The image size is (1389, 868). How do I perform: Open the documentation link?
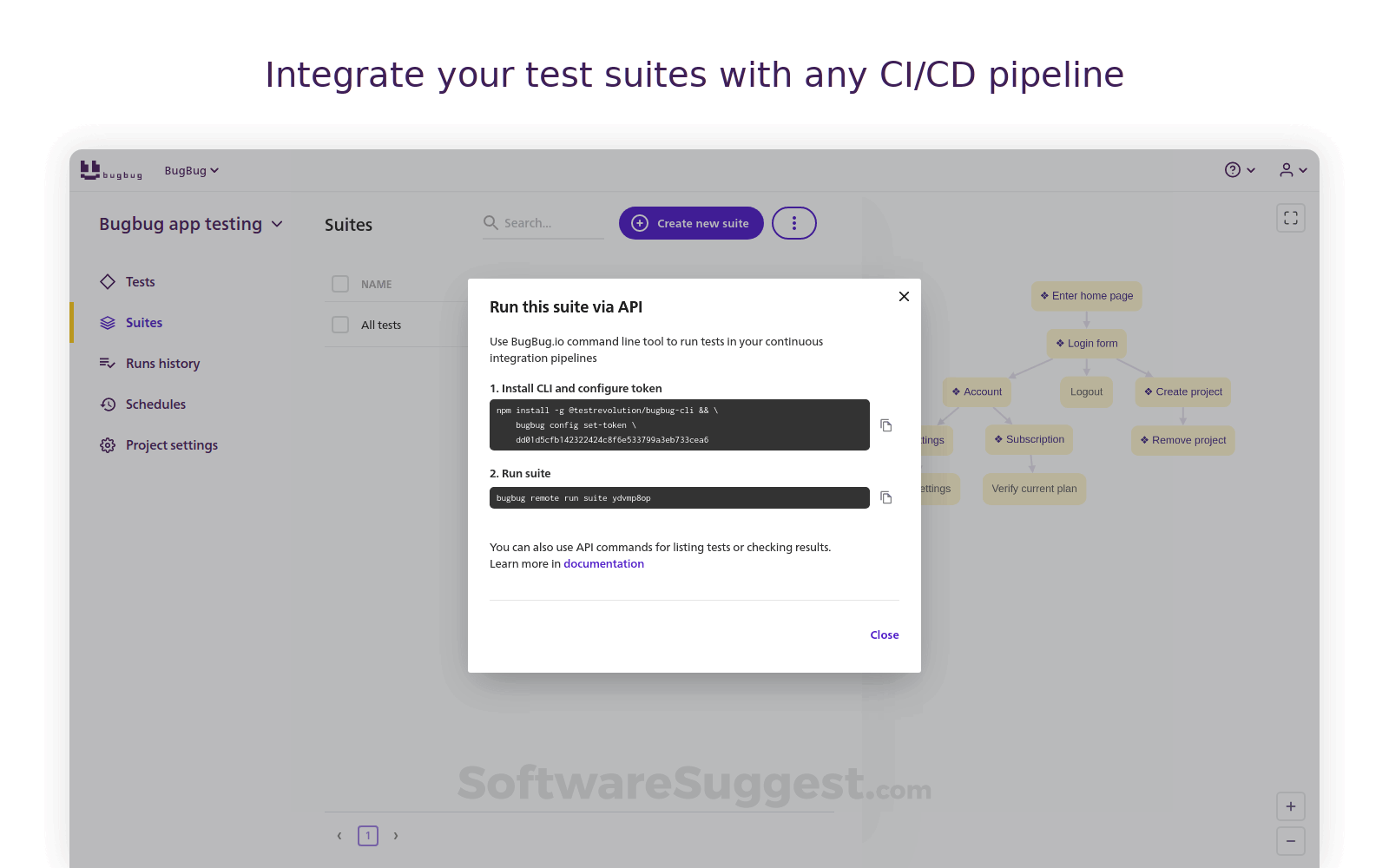click(x=603, y=563)
